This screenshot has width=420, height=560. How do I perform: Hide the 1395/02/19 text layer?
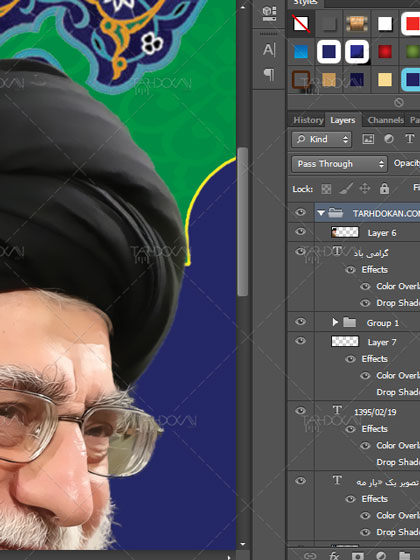tap(301, 411)
